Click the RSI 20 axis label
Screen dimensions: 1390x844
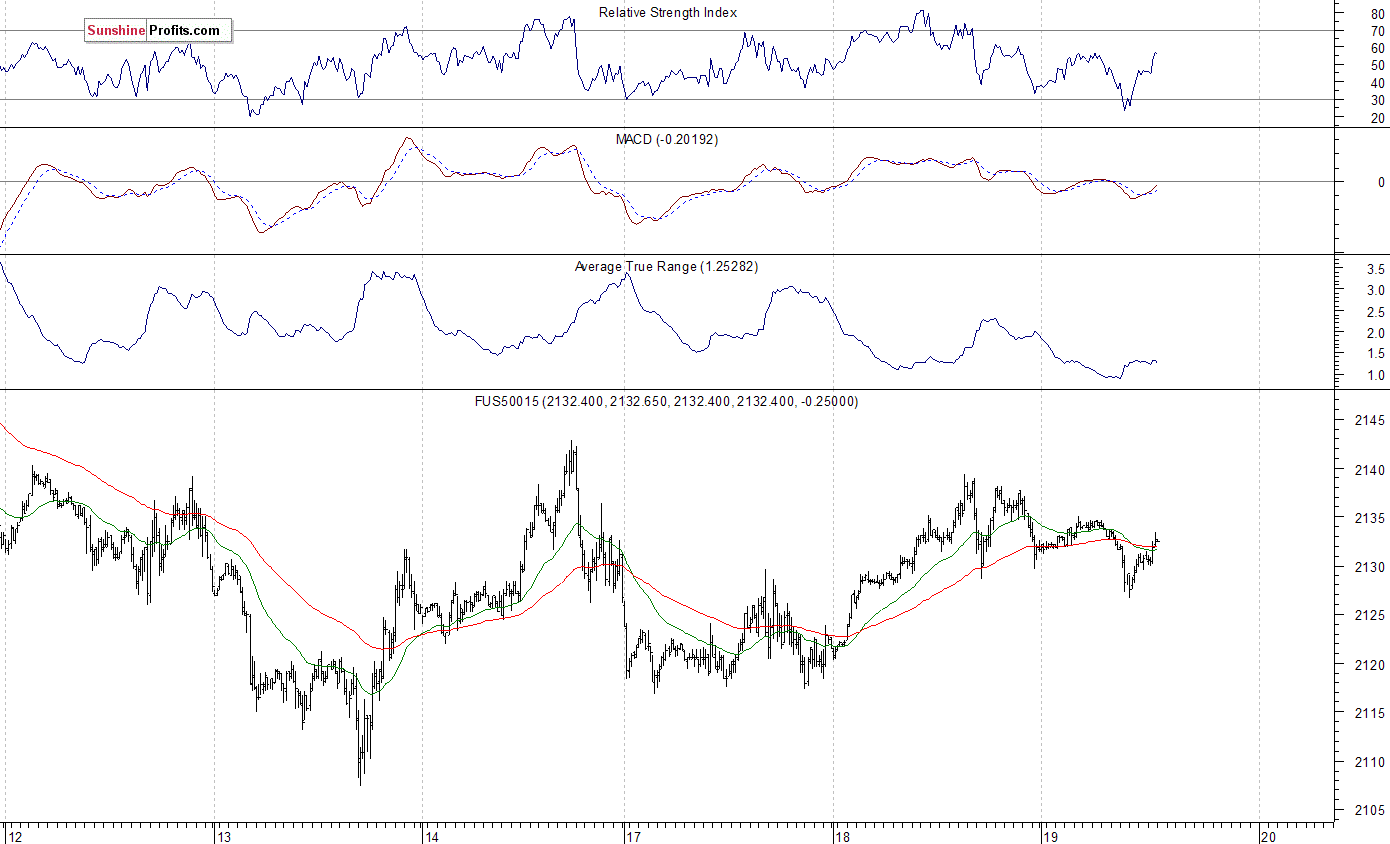[x=1378, y=118]
